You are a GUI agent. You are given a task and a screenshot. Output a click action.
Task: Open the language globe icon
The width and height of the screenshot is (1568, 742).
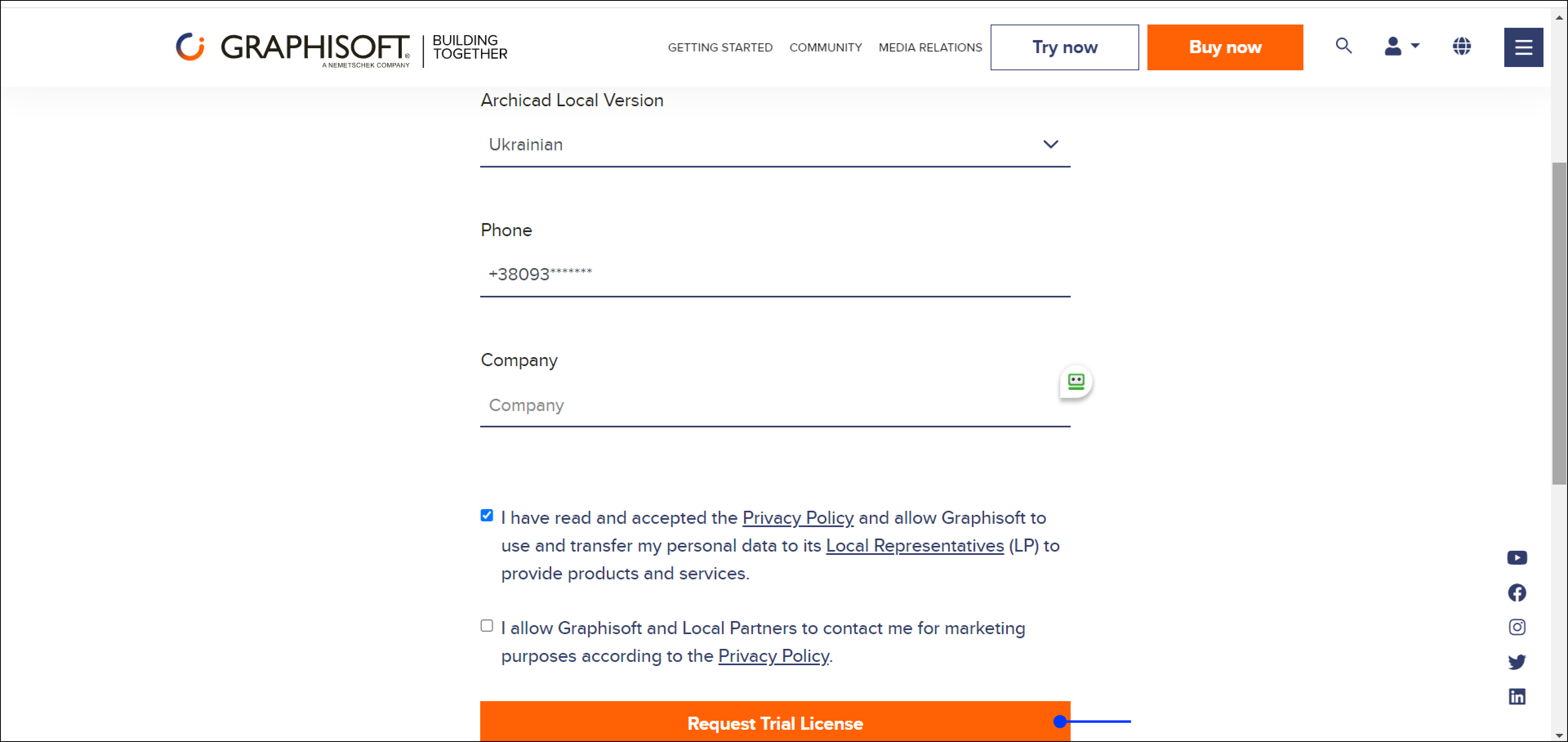pos(1461,46)
